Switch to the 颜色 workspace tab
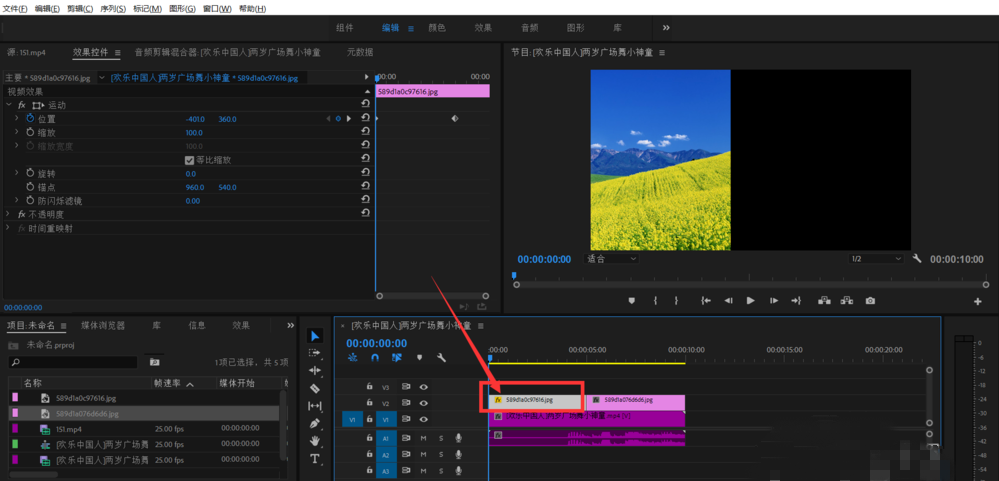999x481 pixels. coord(437,28)
